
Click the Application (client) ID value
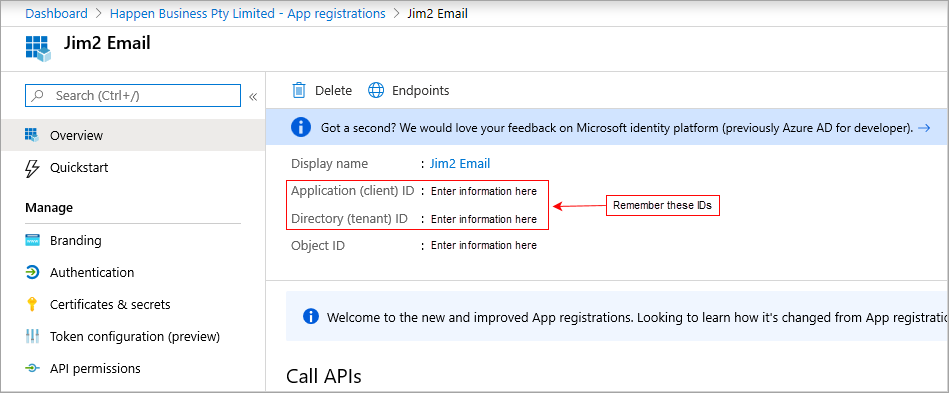[484, 191]
